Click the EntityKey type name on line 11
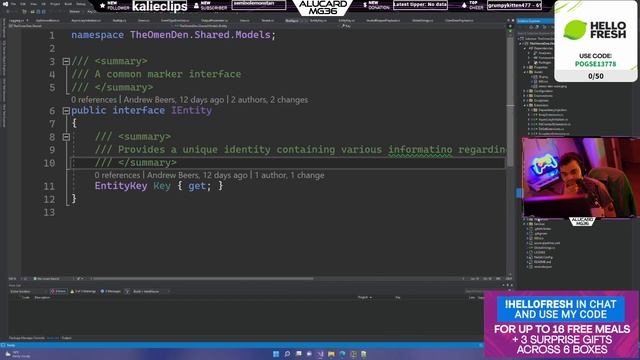Viewport: 640px width, 360px height. [121, 186]
